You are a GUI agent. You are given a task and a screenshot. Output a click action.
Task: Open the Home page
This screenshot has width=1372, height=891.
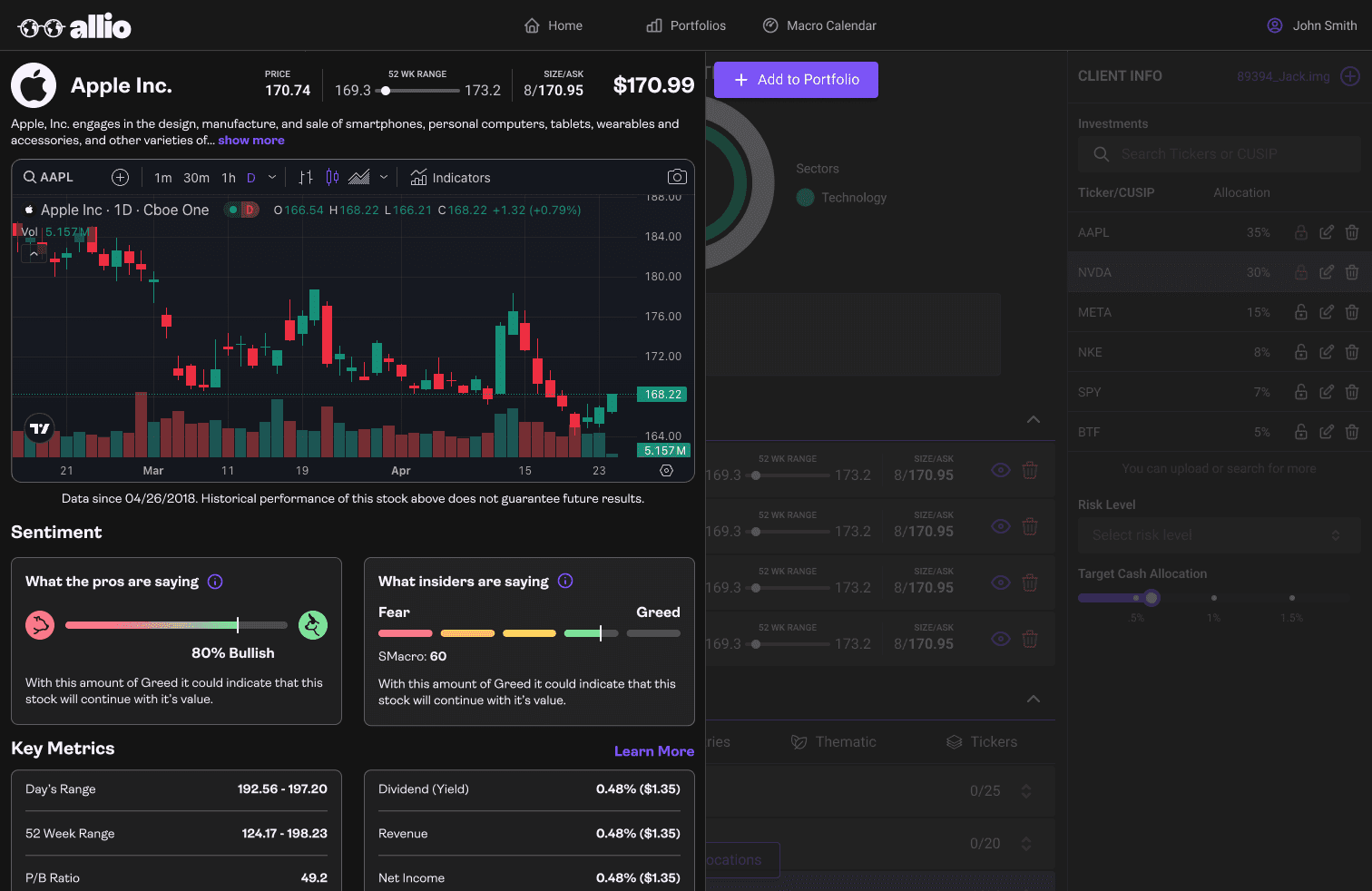(554, 25)
